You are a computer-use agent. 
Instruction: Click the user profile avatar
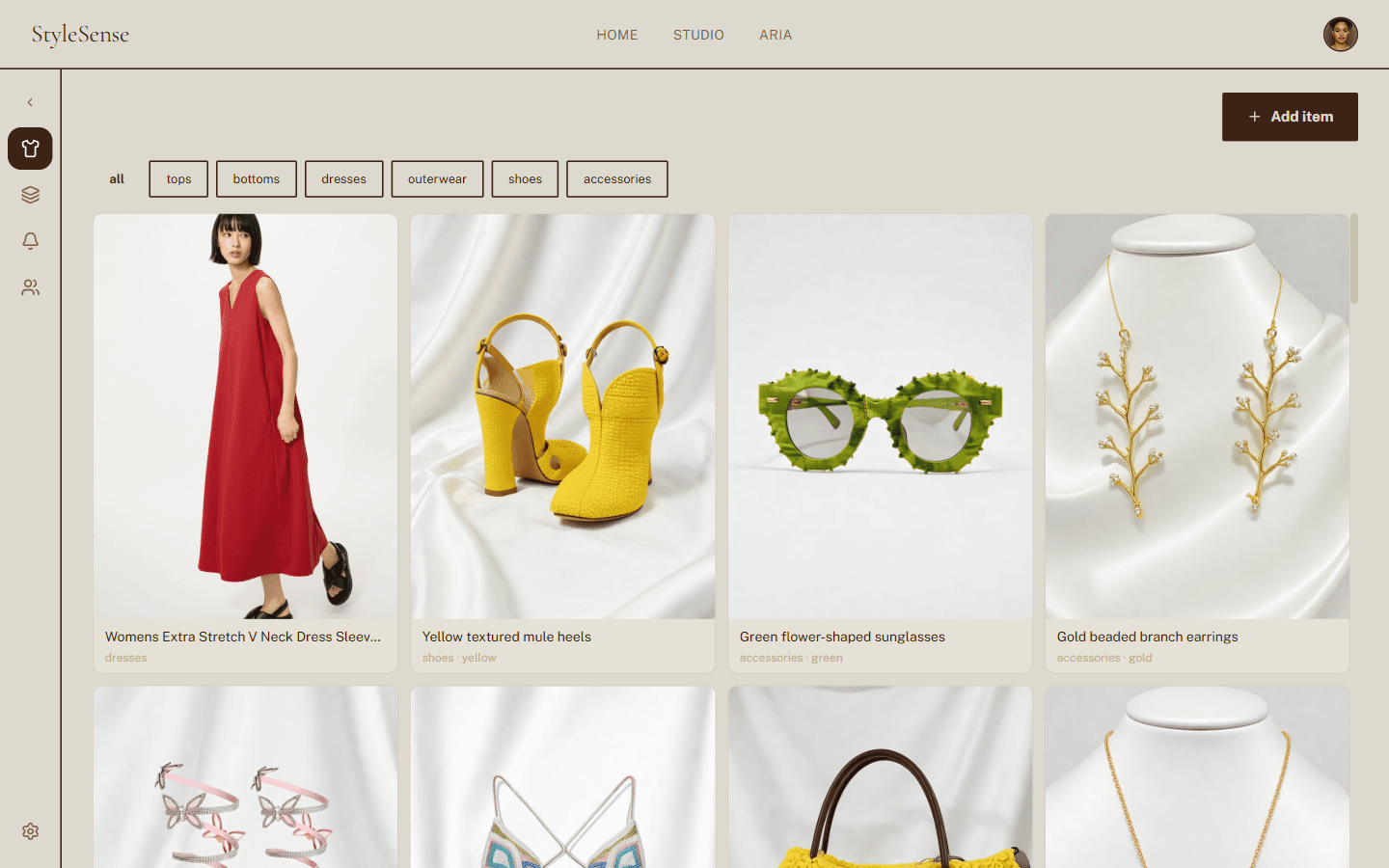pyautogui.click(x=1340, y=35)
